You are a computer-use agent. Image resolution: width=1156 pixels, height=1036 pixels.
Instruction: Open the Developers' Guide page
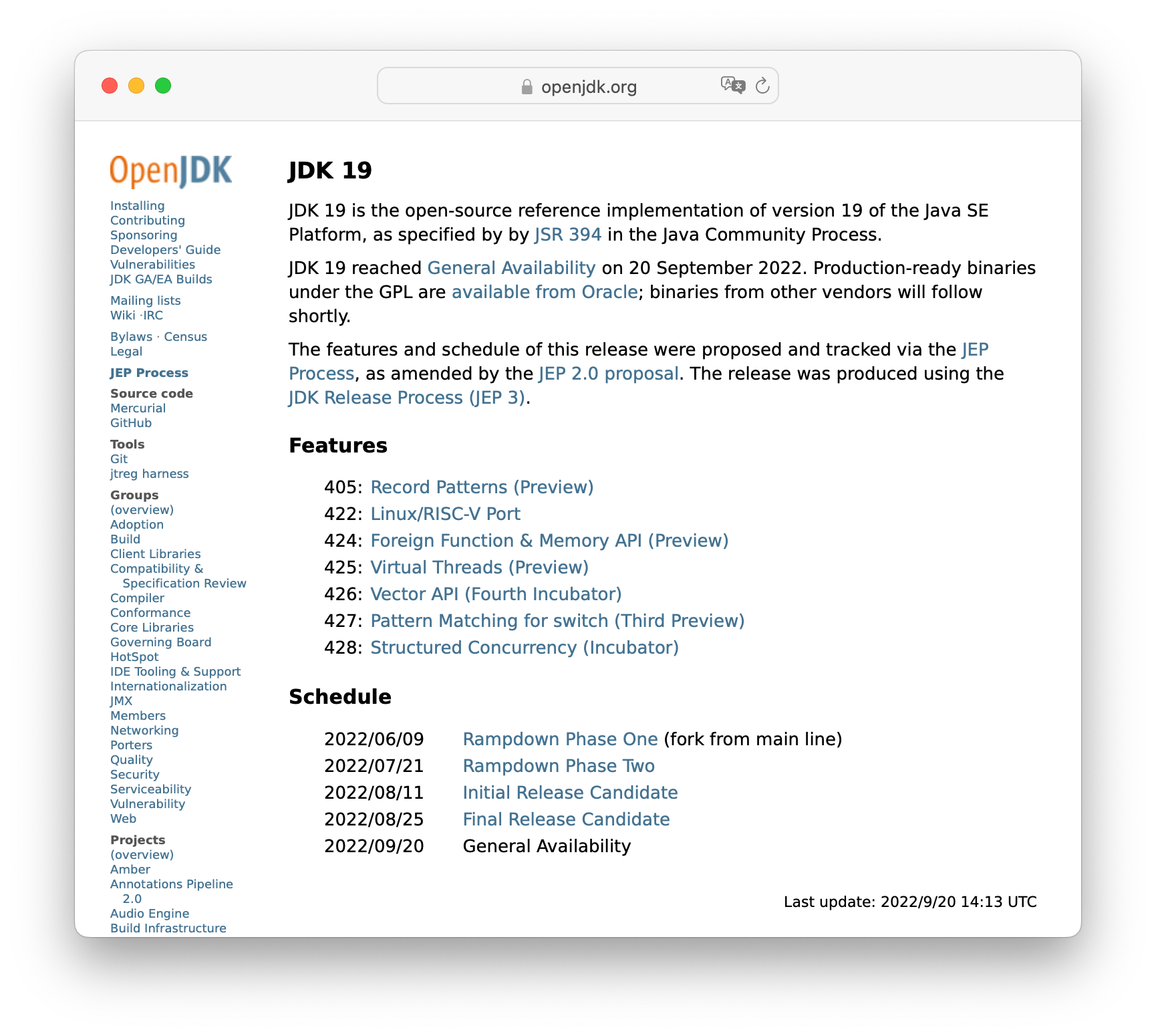pos(165,249)
